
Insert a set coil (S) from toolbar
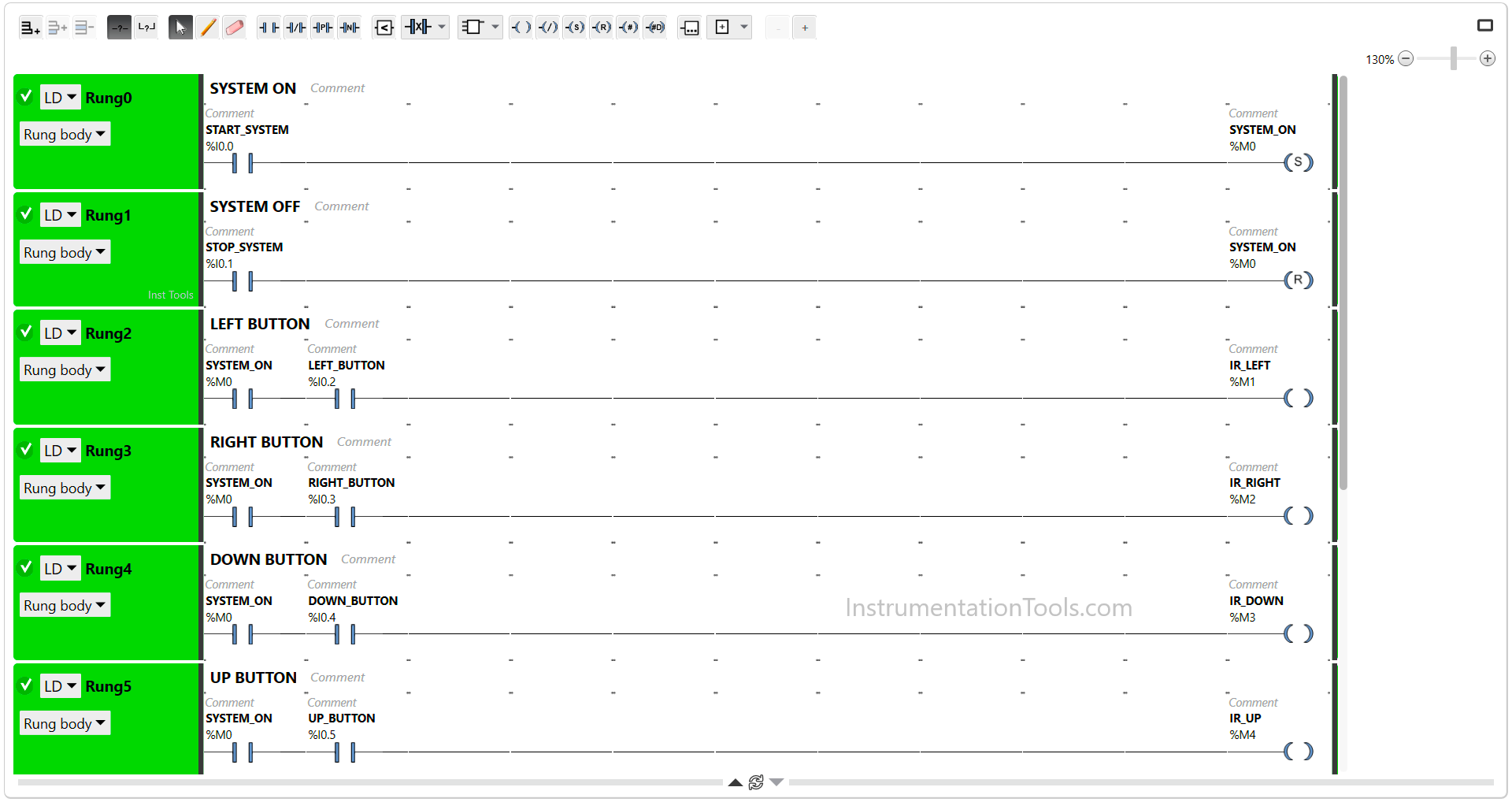[x=575, y=28]
